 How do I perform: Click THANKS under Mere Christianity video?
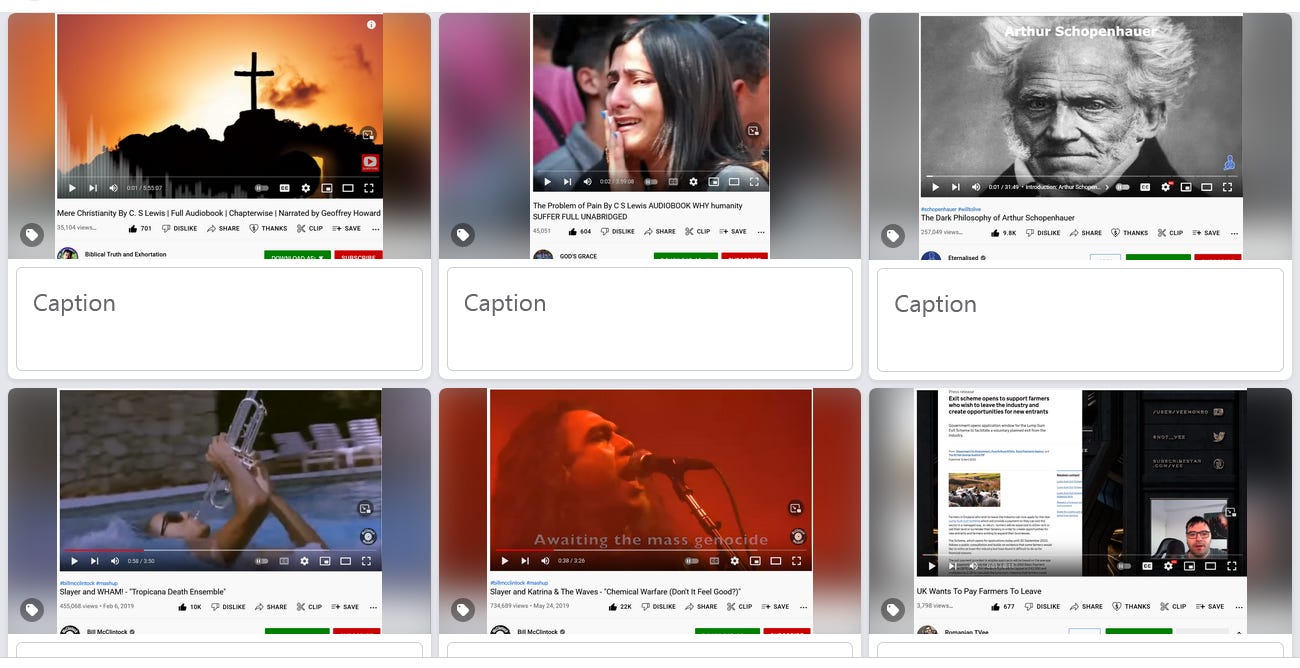(x=268, y=228)
